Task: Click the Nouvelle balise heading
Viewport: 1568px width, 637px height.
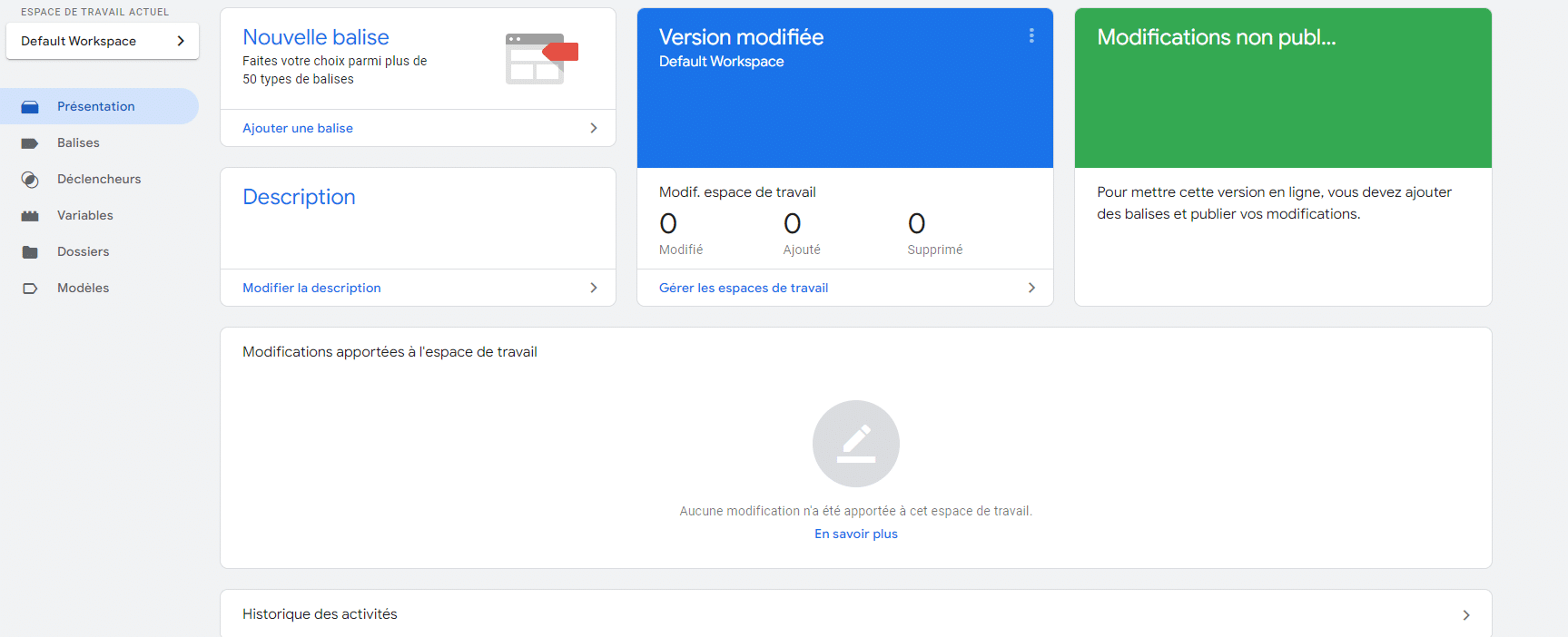Action: coord(315,37)
